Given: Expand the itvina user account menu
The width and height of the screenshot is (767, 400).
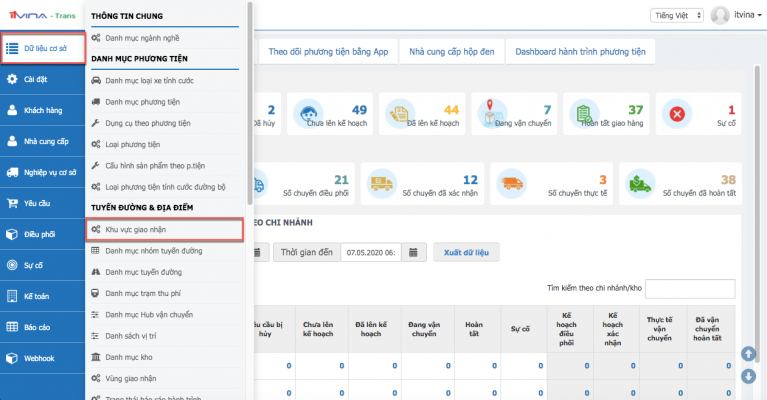Looking at the screenshot, I should click(x=735, y=15).
